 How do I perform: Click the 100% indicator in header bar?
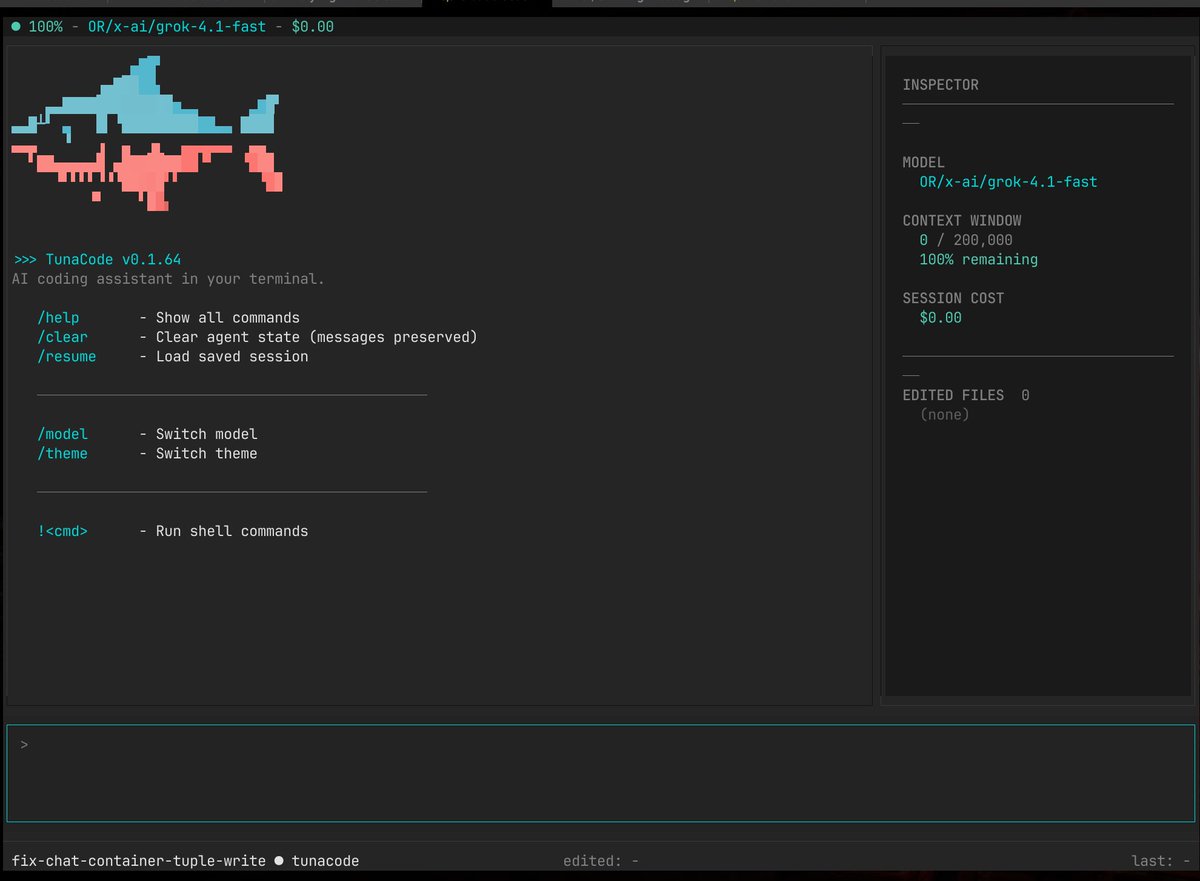pyautogui.click(x=45, y=27)
